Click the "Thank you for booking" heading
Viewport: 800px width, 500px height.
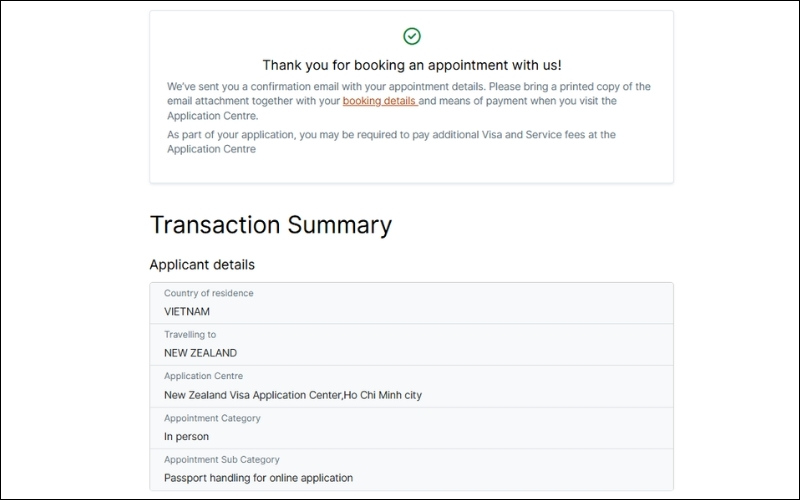click(x=411, y=65)
